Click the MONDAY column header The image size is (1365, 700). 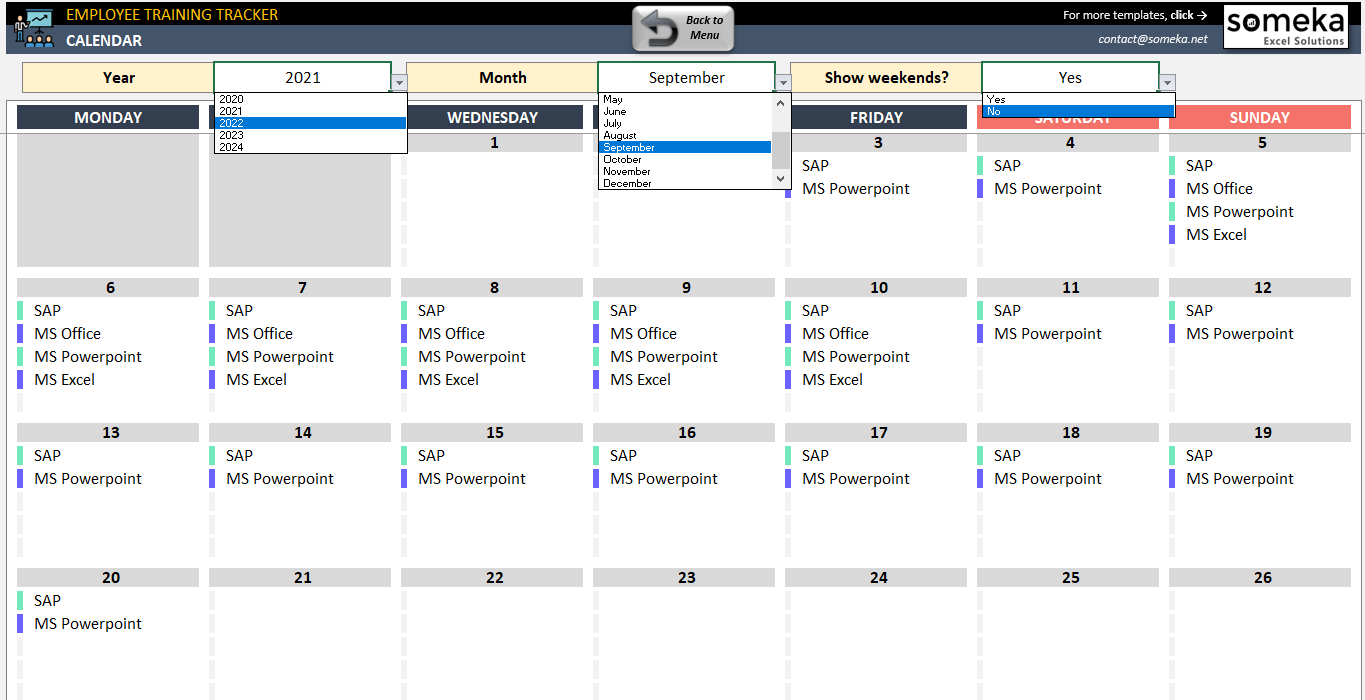click(108, 117)
